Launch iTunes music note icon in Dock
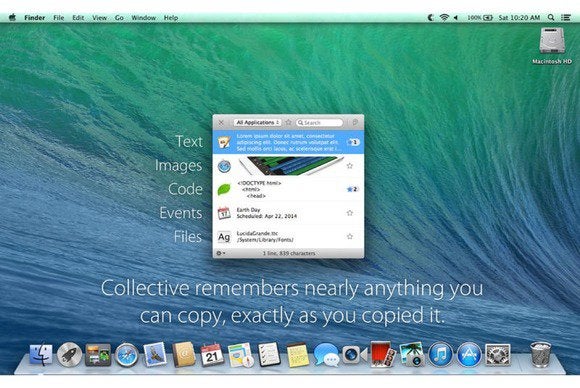The height and width of the screenshot is (388, 580). point(440,354)
